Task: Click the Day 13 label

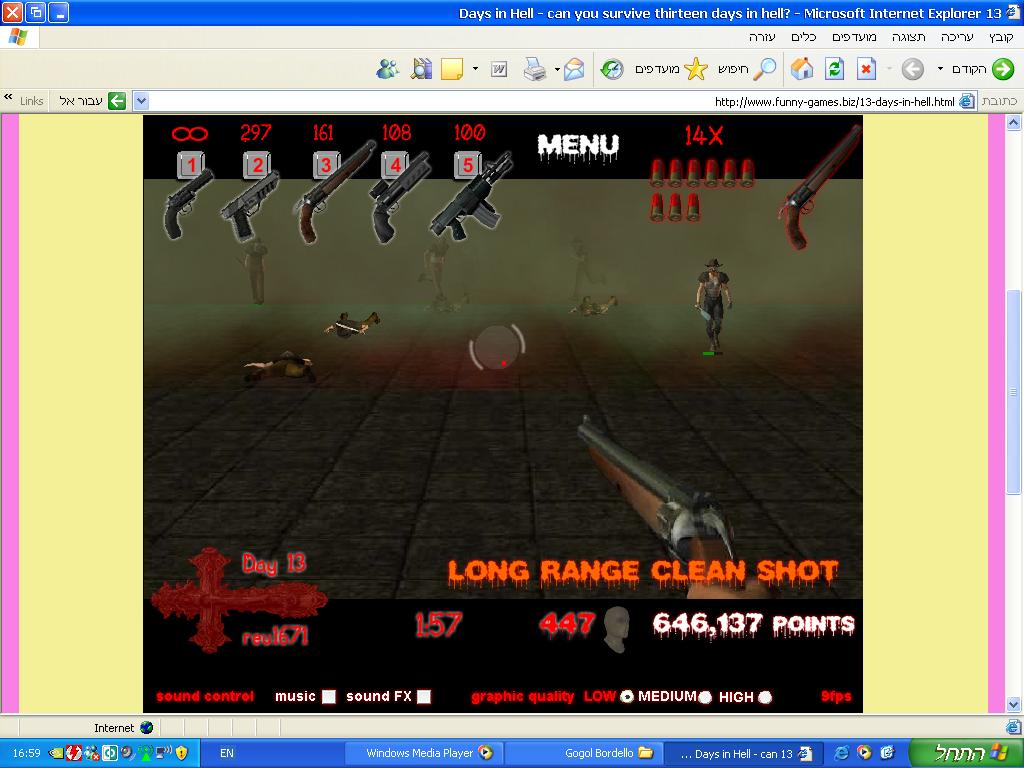Action: click(x=274, y=564)
